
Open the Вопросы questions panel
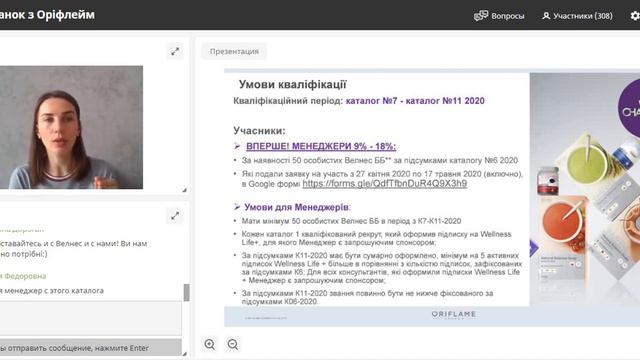[x=499, y=16]
